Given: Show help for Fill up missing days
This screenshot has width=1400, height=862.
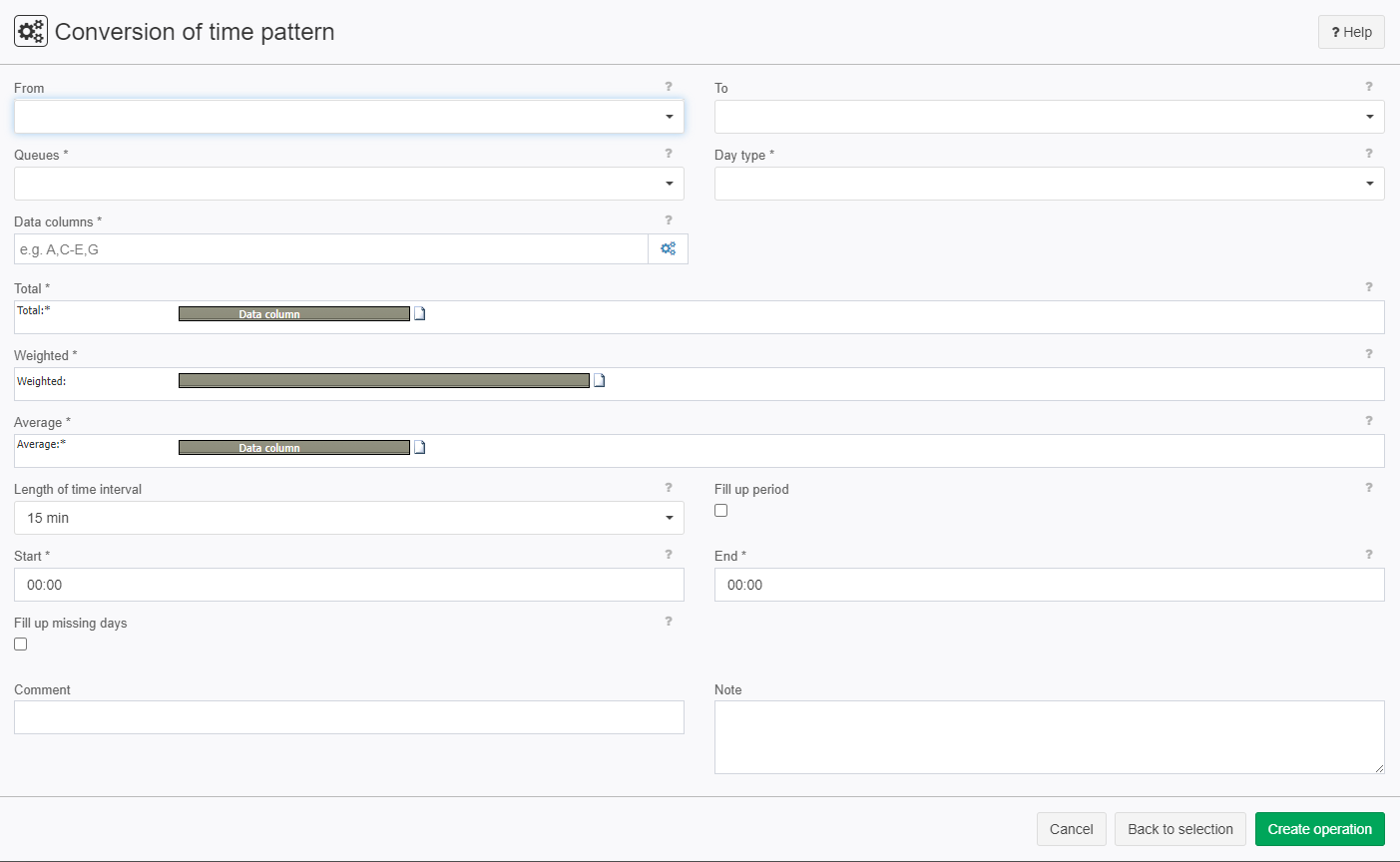Looking at the screenshot, I should click(669, 622).
